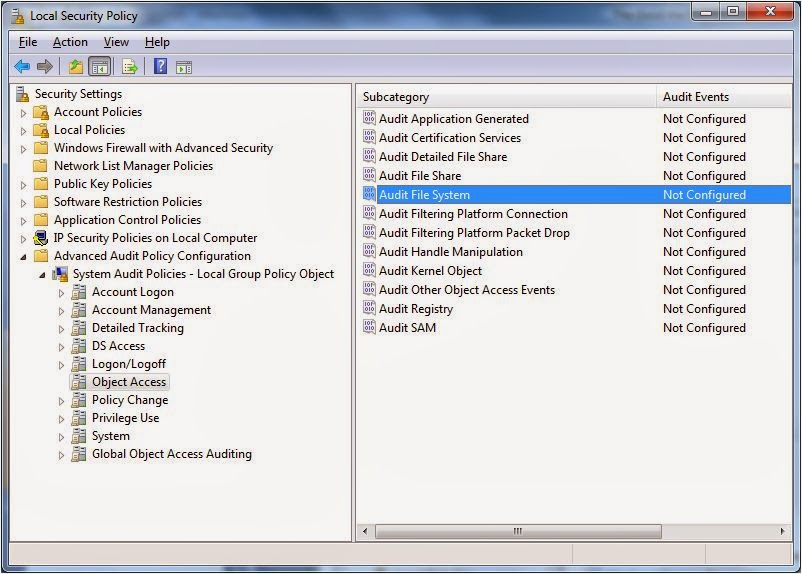Expand the Software Restriction Policies node
Screen dimensions: 802x574
(x=23, y=203)
